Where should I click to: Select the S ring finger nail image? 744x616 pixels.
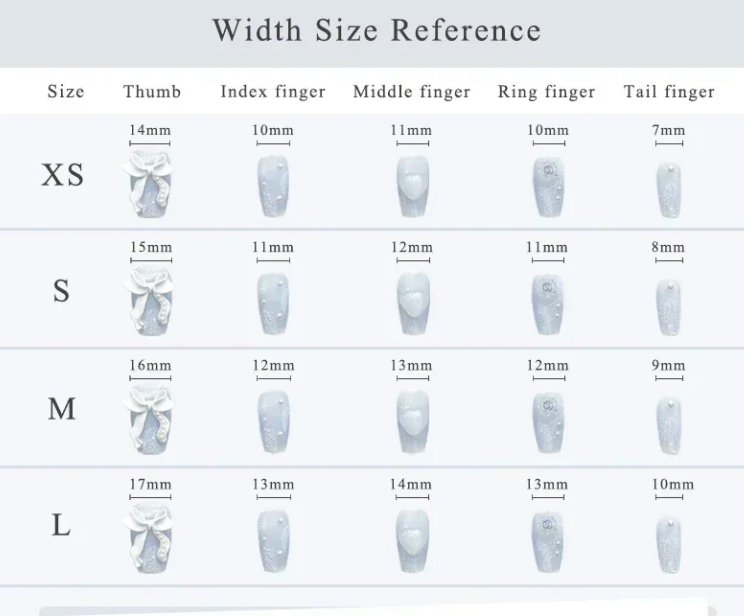click(547, 302)
